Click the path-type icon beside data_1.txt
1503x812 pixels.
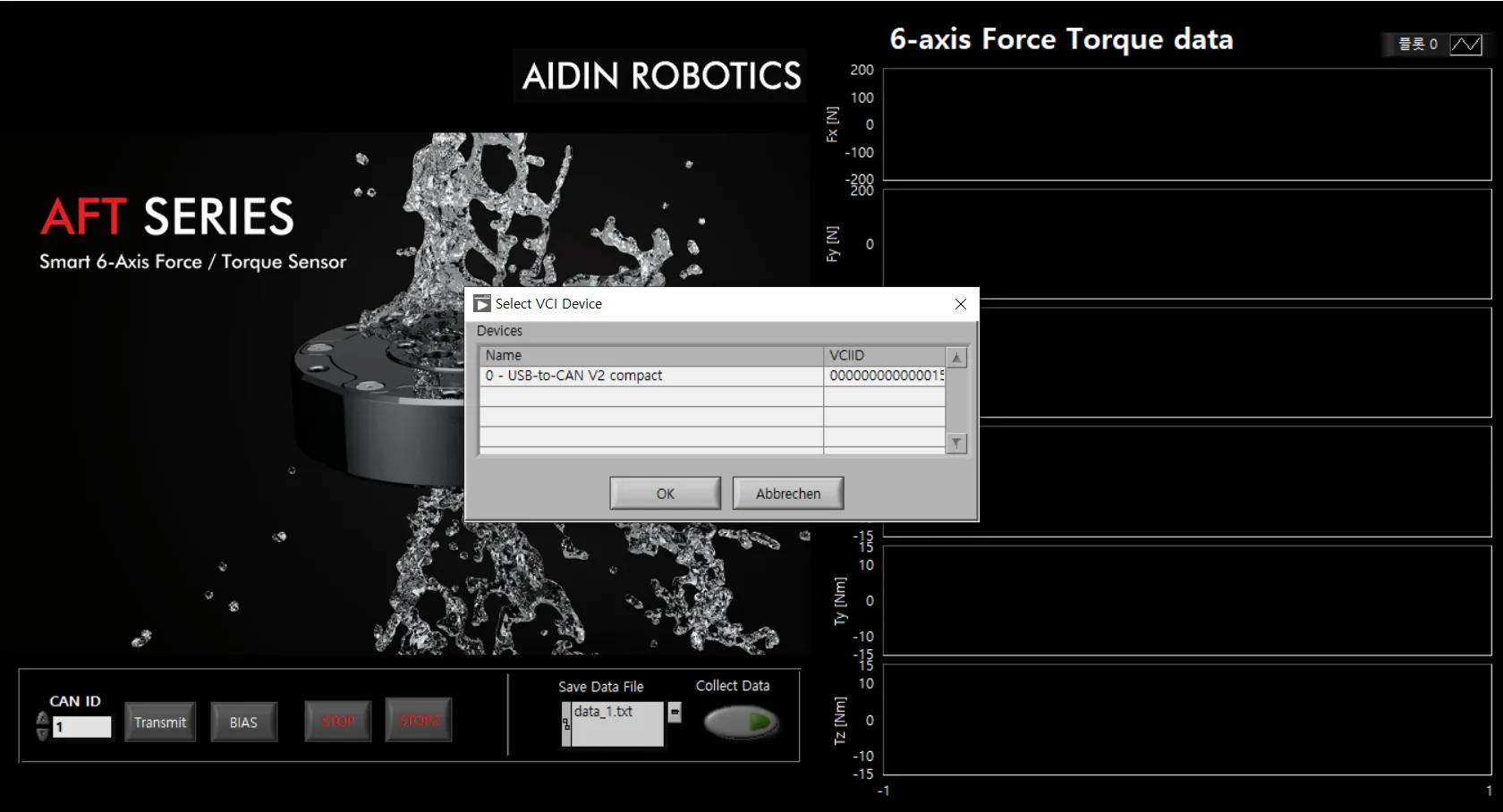tap(565, 724)
